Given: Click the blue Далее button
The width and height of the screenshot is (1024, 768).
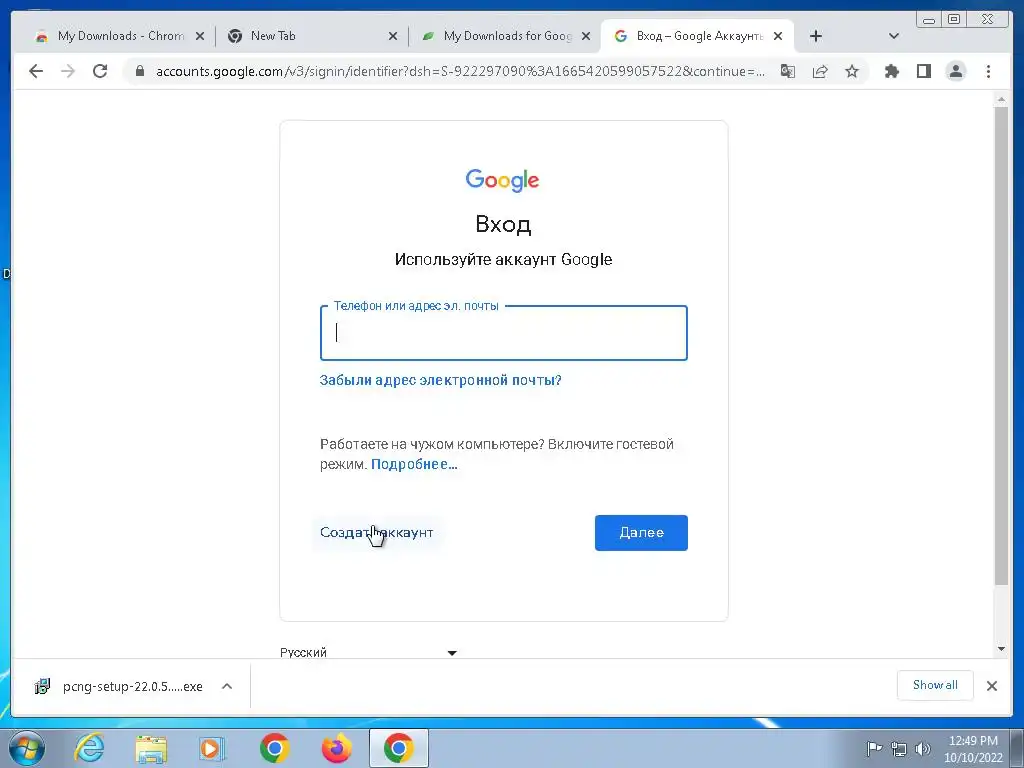Looking at the screenshot, I should tap(641, 533).
